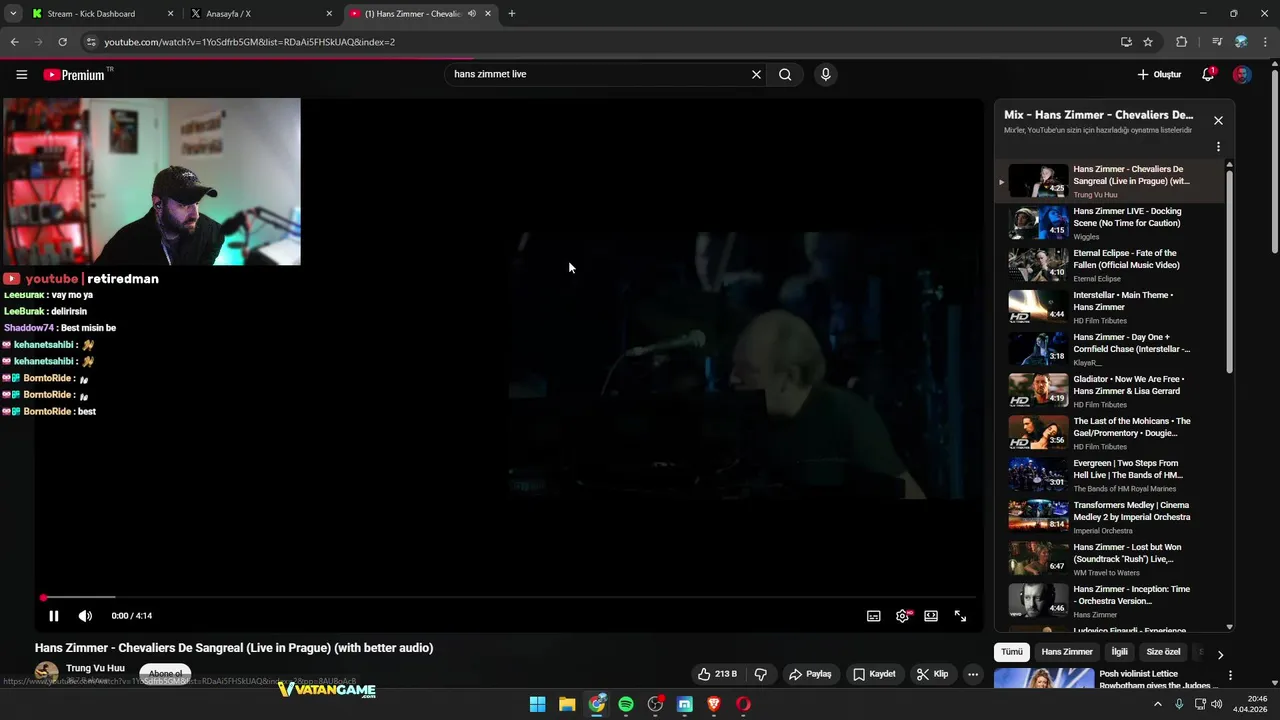Open options for Posh violinist Lettice video
Screen dimensions: 1280x720
point(1230,675)
